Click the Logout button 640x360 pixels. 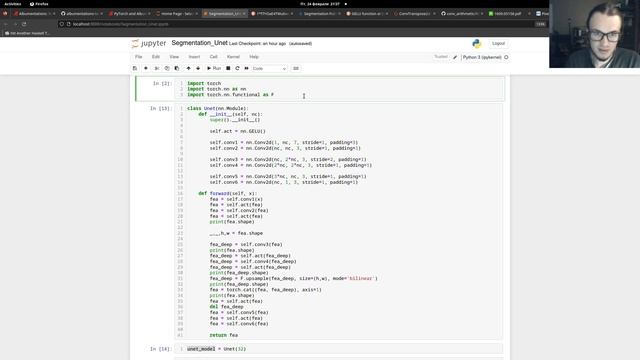point(498,43)
